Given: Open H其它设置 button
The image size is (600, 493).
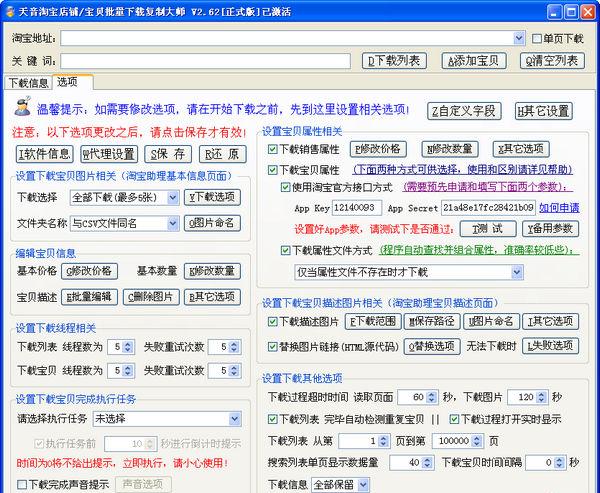Looking at the screenshot, I should (543, 111).
